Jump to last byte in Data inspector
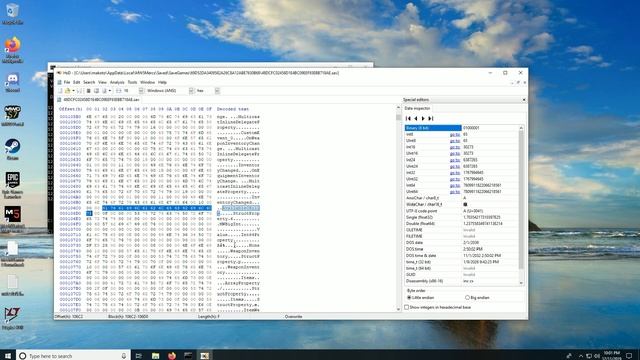The height and width of the screenshot is (360, 640). (x=430, y=118)
